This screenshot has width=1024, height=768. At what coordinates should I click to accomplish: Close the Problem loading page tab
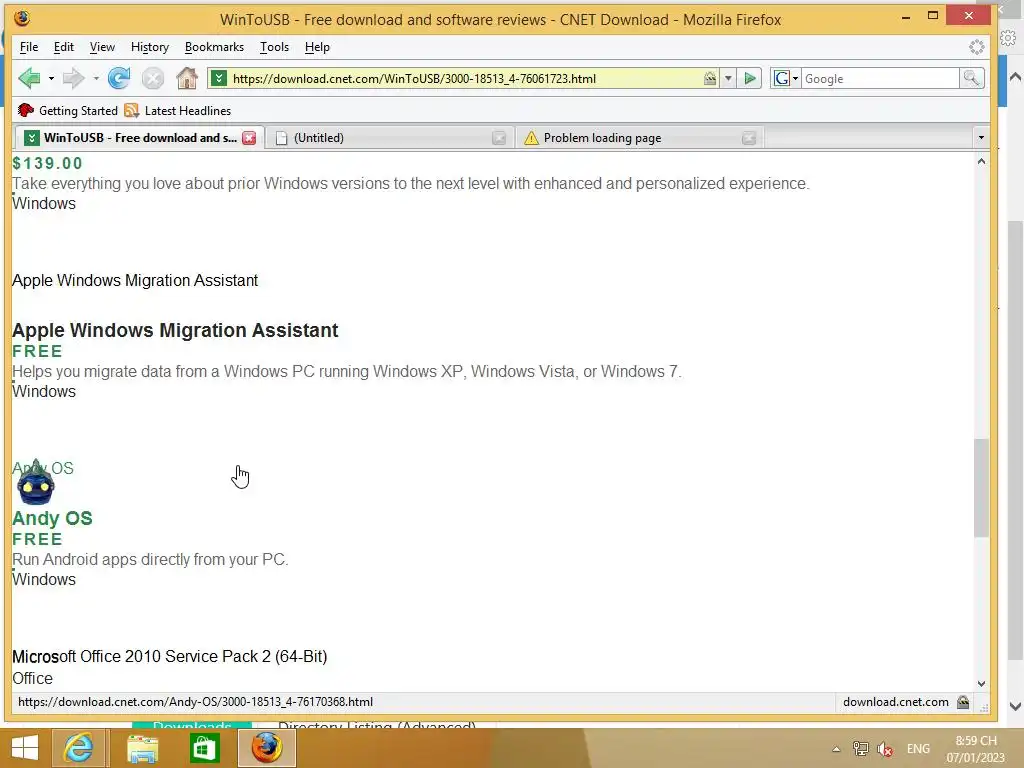[749, 138]
